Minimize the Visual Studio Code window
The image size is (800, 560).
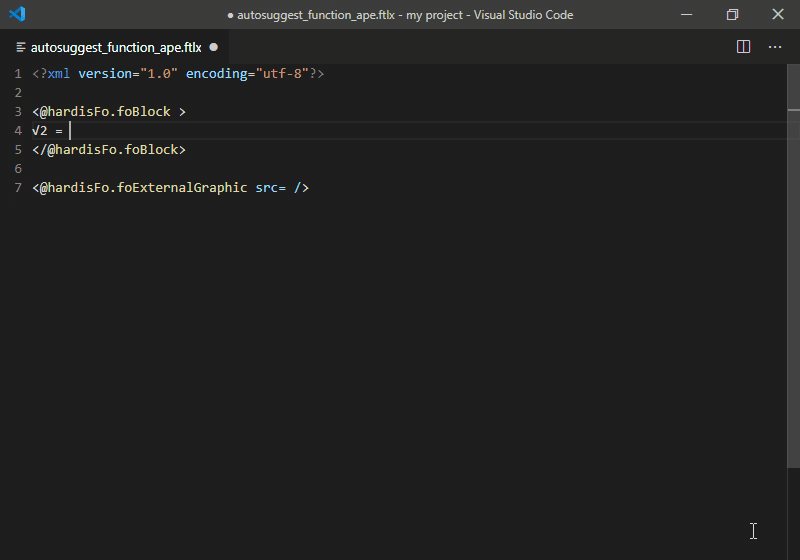(687, 14)
